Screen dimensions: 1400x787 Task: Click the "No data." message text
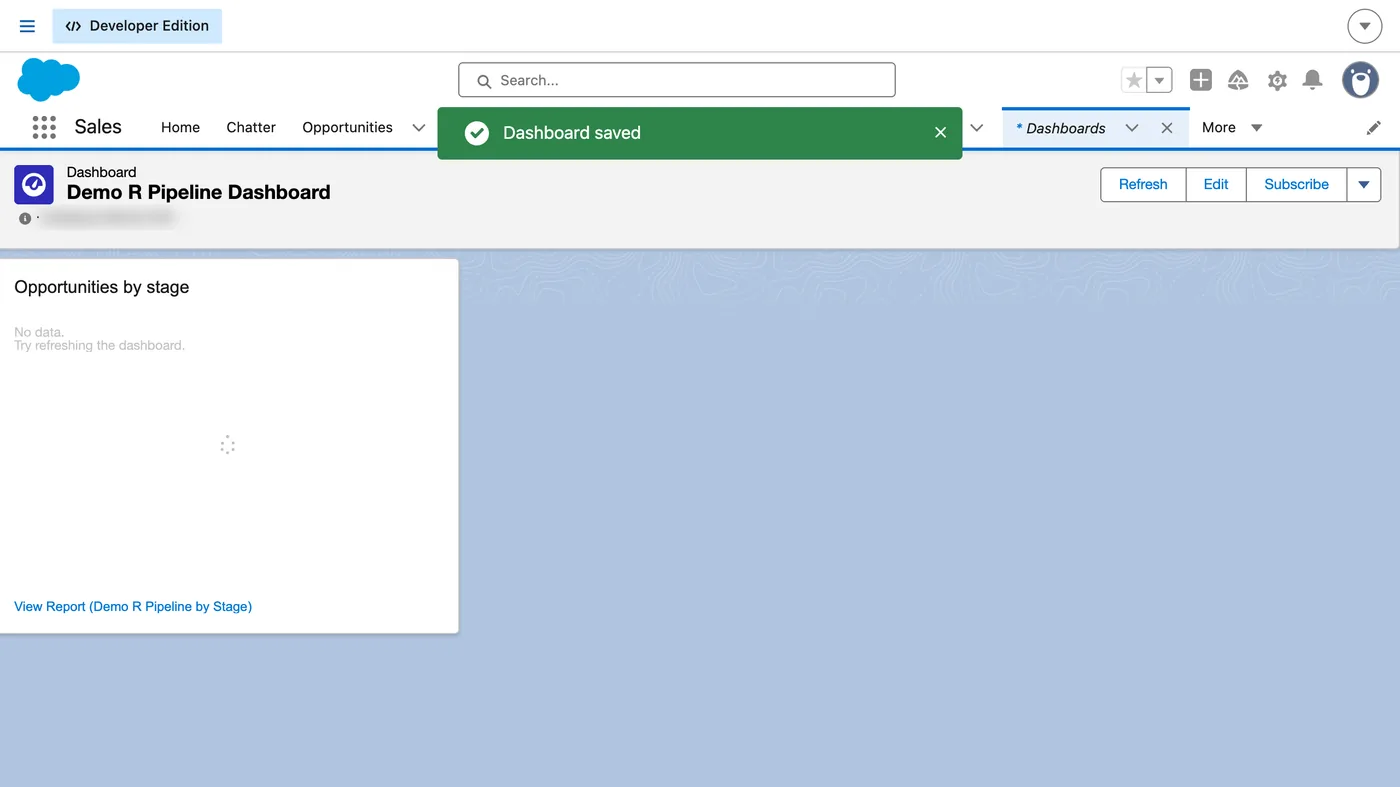(x=39, y=332)
